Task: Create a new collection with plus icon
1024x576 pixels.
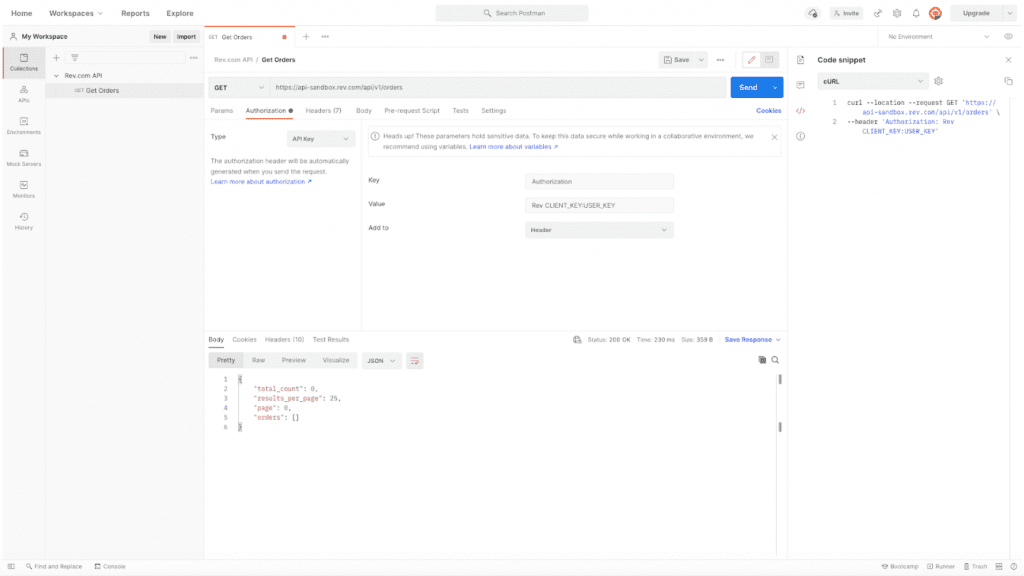Action: [56, 57]
